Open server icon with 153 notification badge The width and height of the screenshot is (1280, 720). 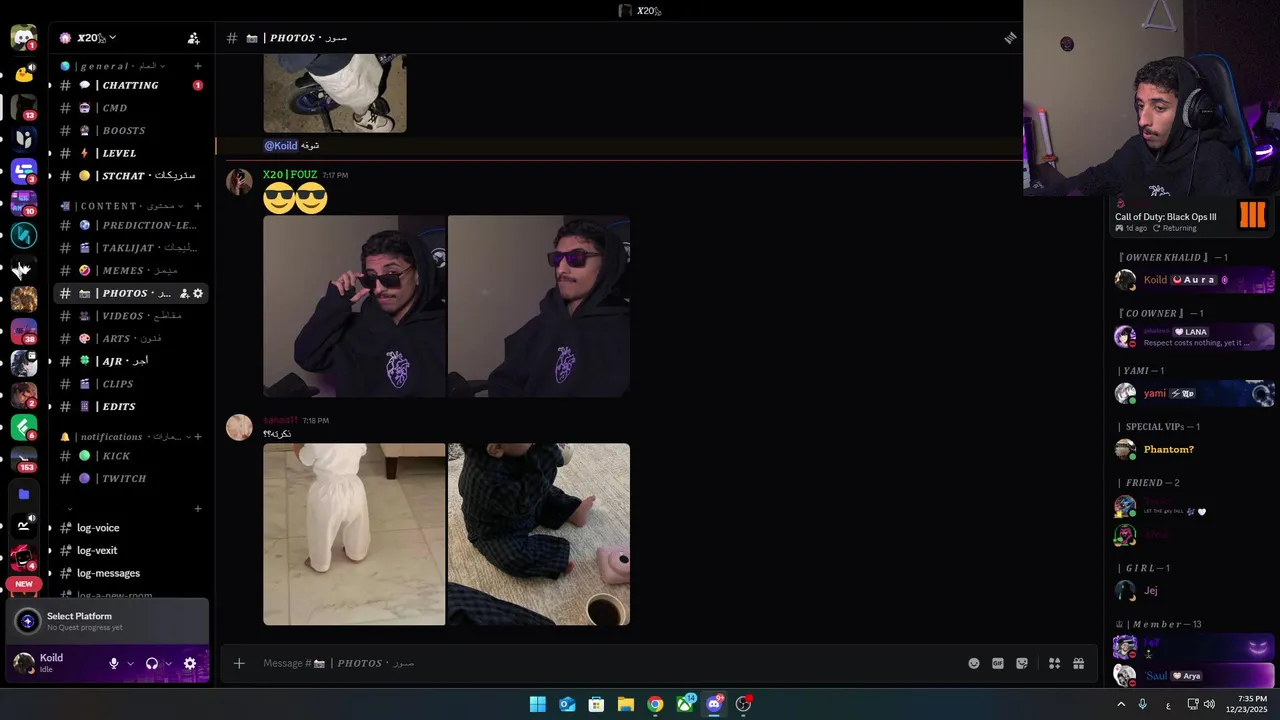(x=23, y=459)
